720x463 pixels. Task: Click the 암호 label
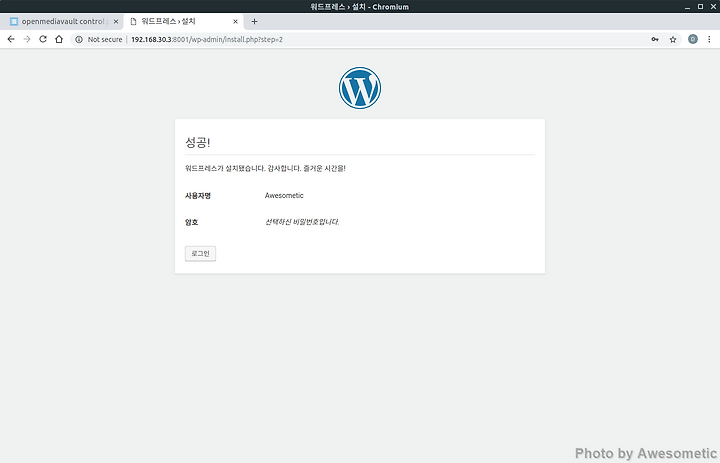point(191,222)
